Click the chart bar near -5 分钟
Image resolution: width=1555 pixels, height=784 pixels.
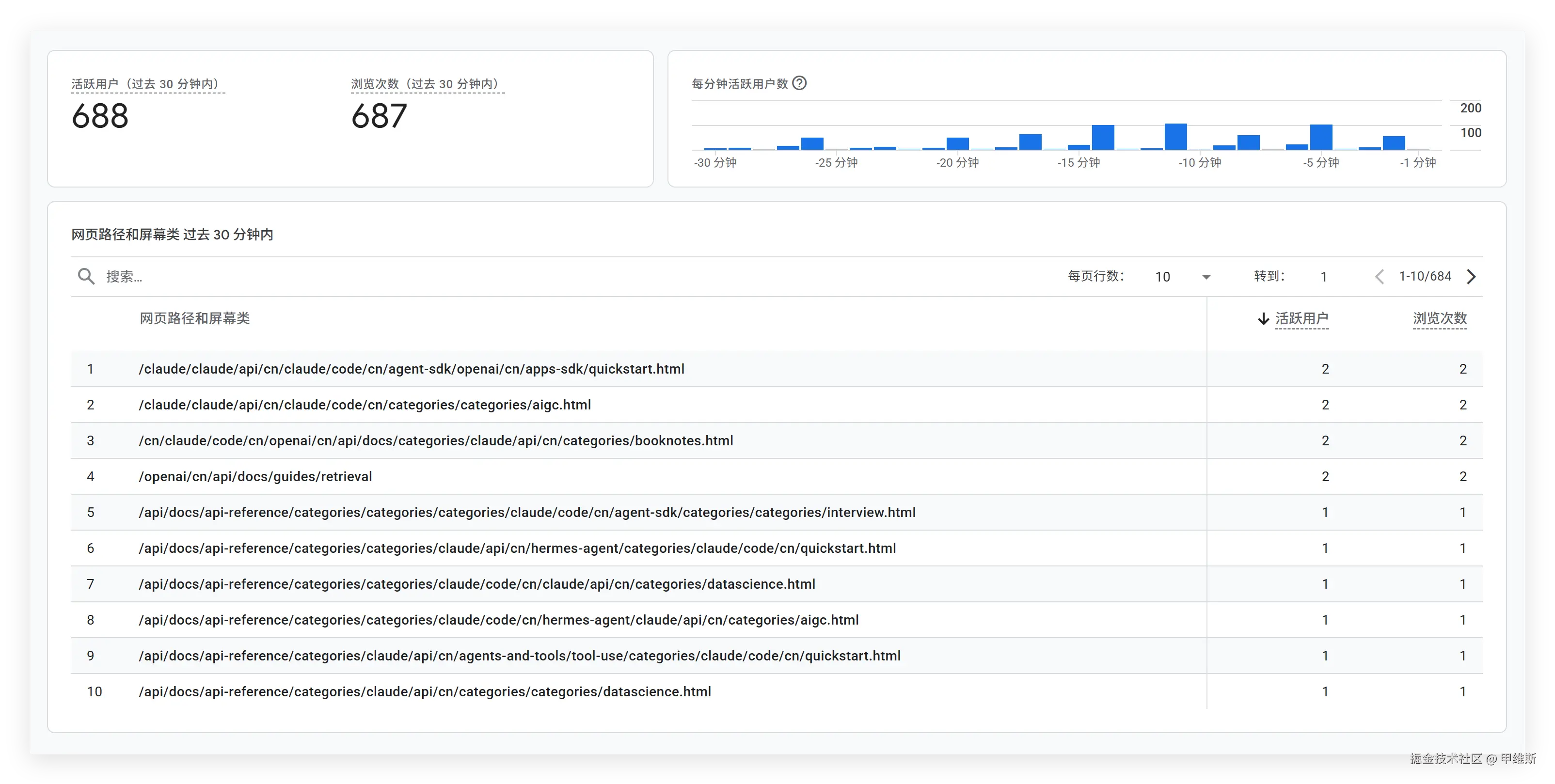(1321, 137)
